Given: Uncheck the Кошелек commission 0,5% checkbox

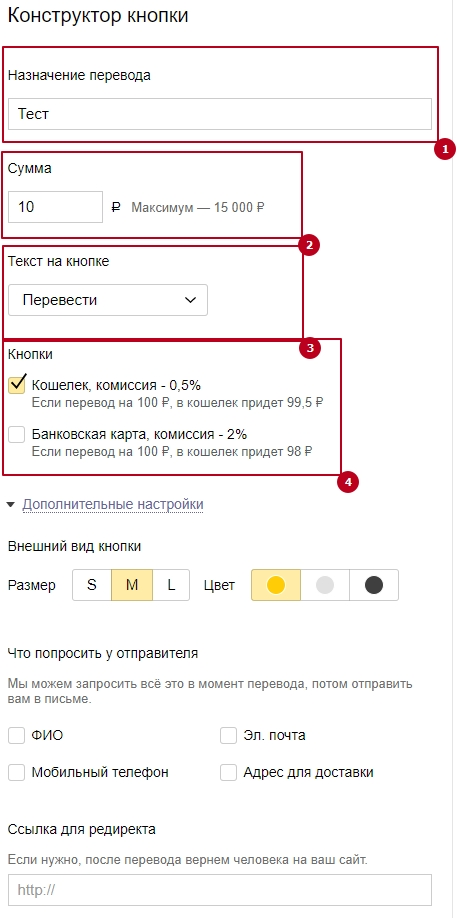Looking at the screenshot, I should pos(17,385).
